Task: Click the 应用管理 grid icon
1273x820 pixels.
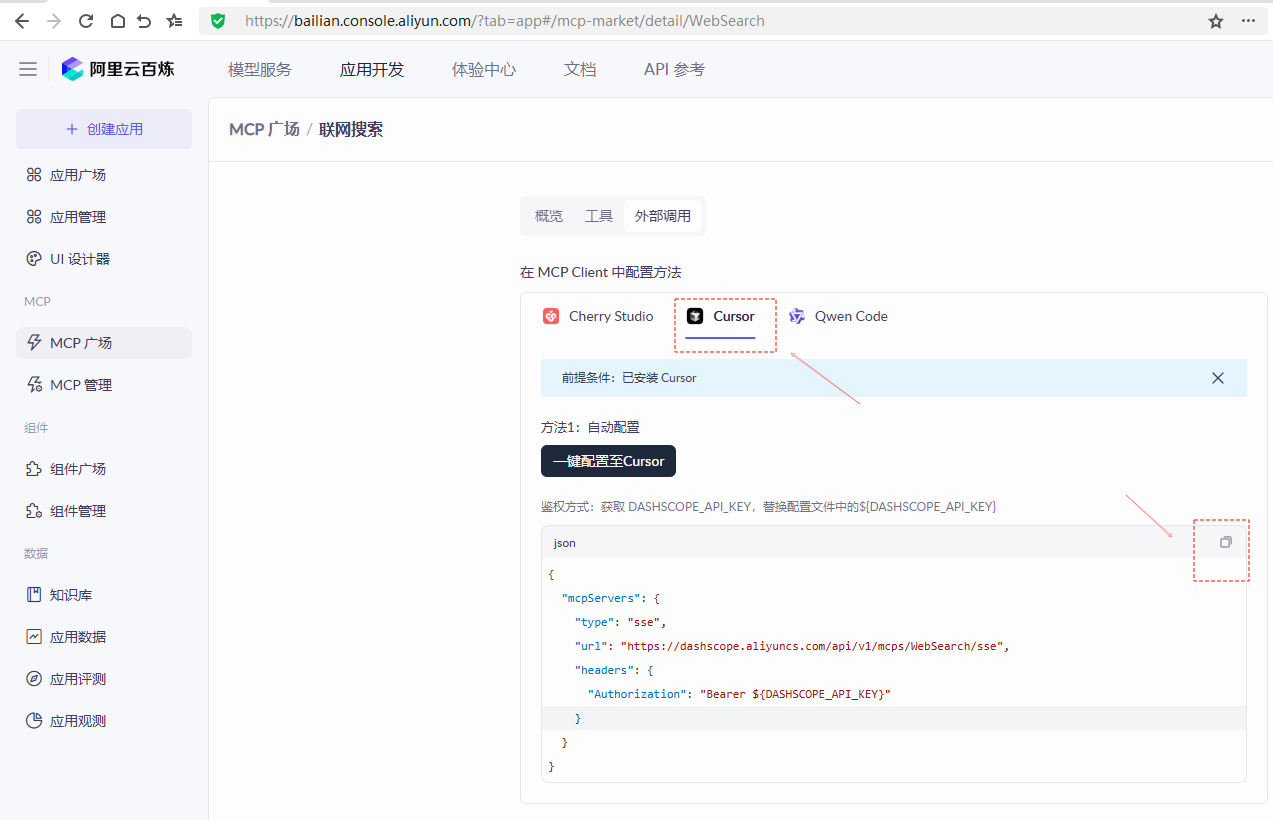Action: (x=34, y=217)
